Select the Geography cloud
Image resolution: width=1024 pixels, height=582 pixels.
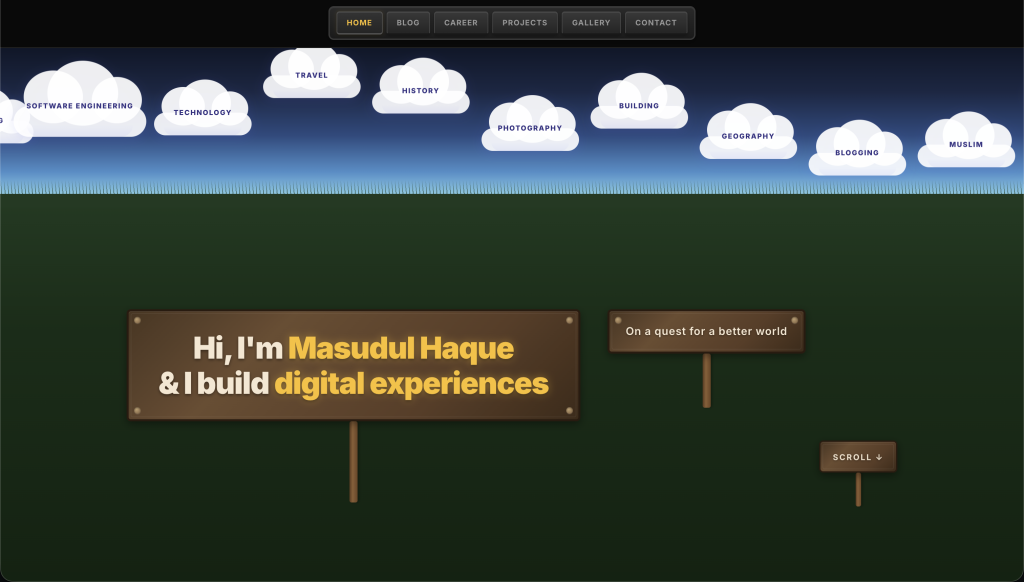tap(748, 132)
